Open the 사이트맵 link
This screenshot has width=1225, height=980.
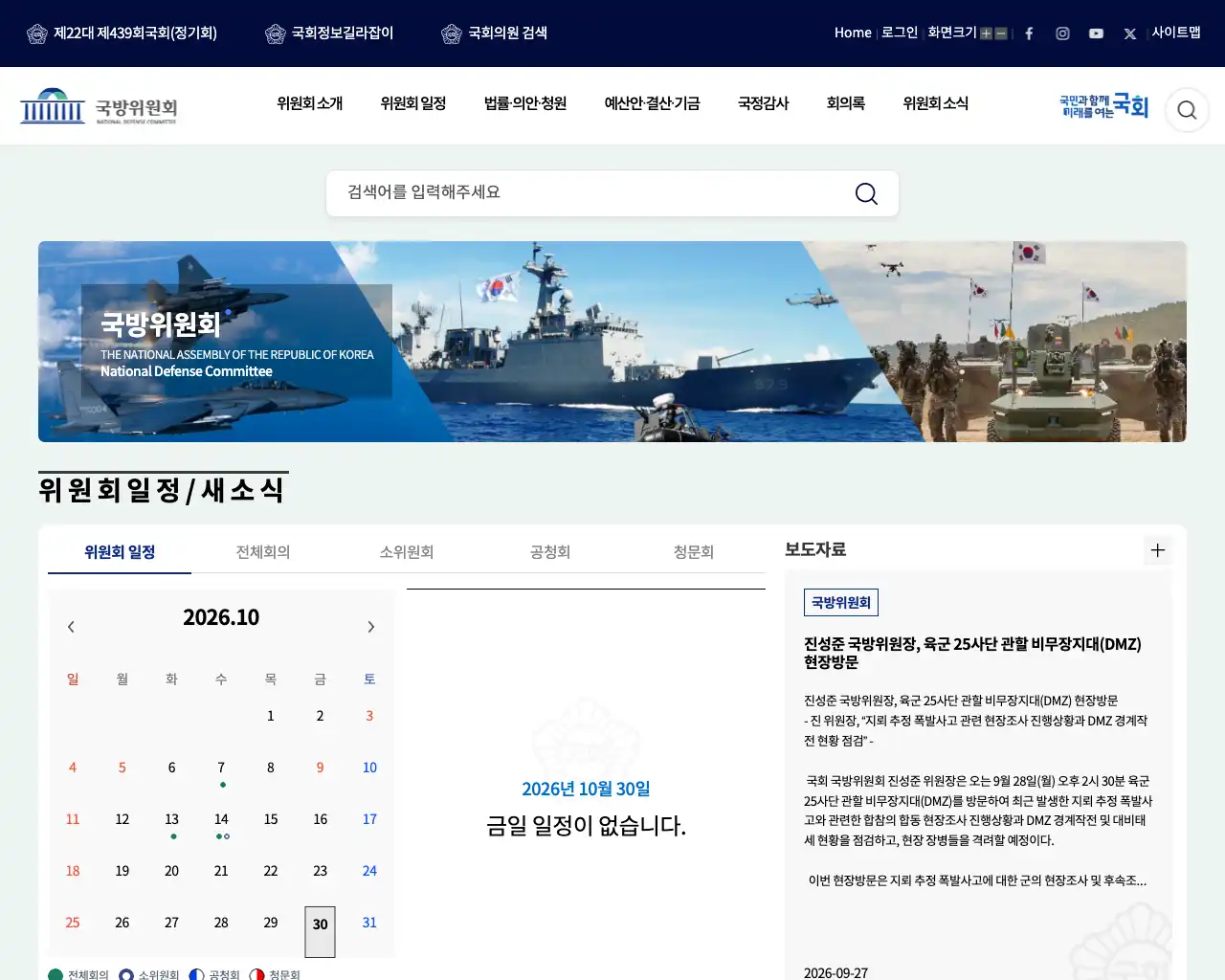point(1176,33)
